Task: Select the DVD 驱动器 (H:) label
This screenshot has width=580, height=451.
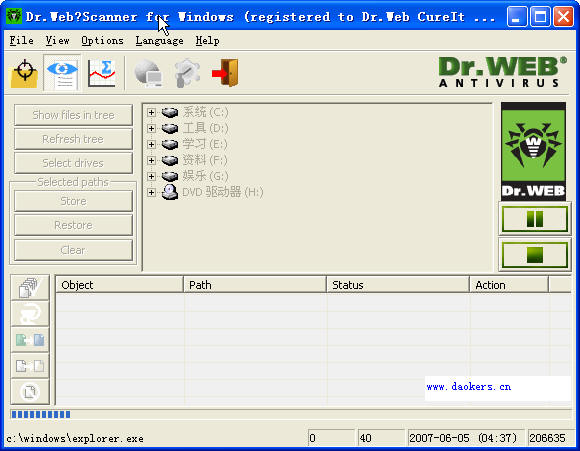Action: click(x=223, y=192)
